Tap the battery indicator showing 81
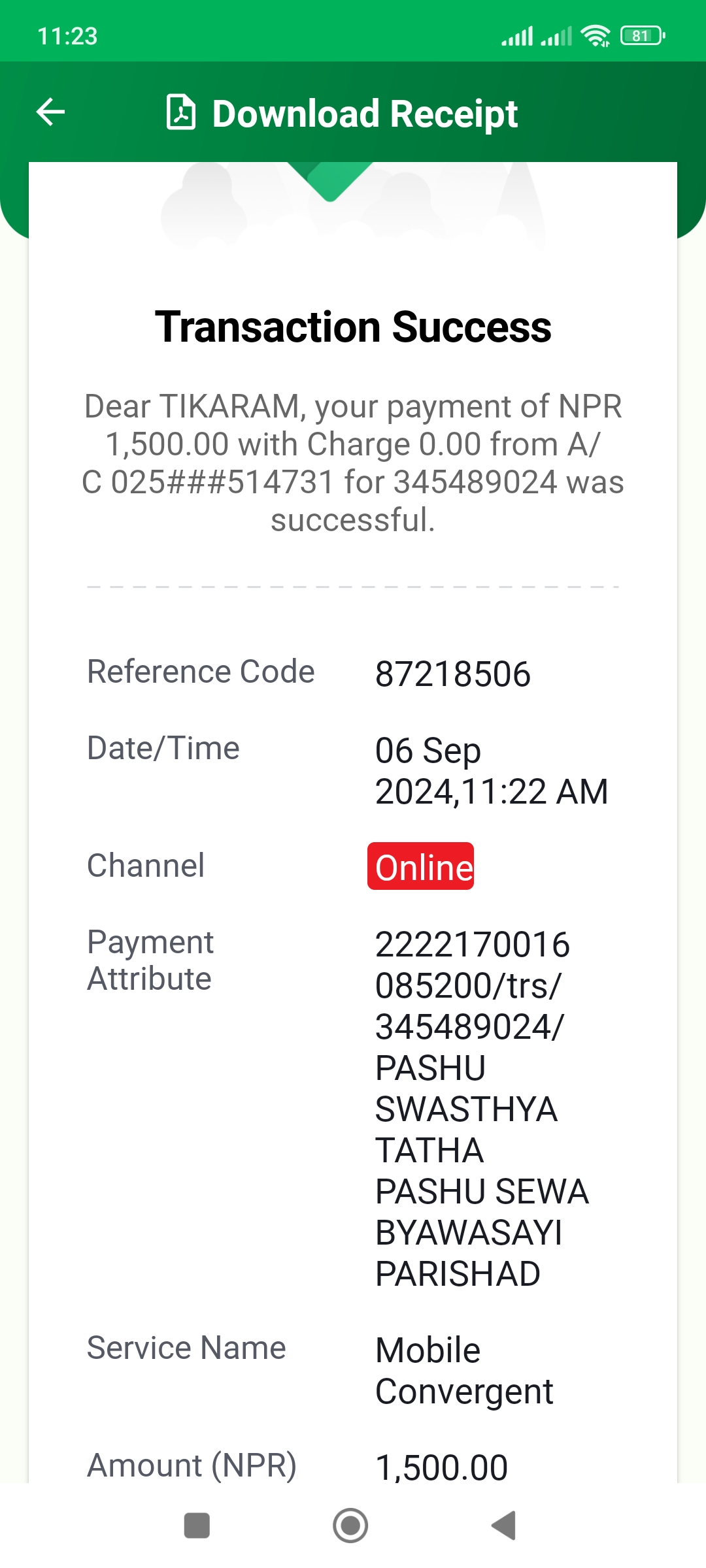The height and width of the screenshot is (1568, 706). pyautogui.click(x=643, y=35)
